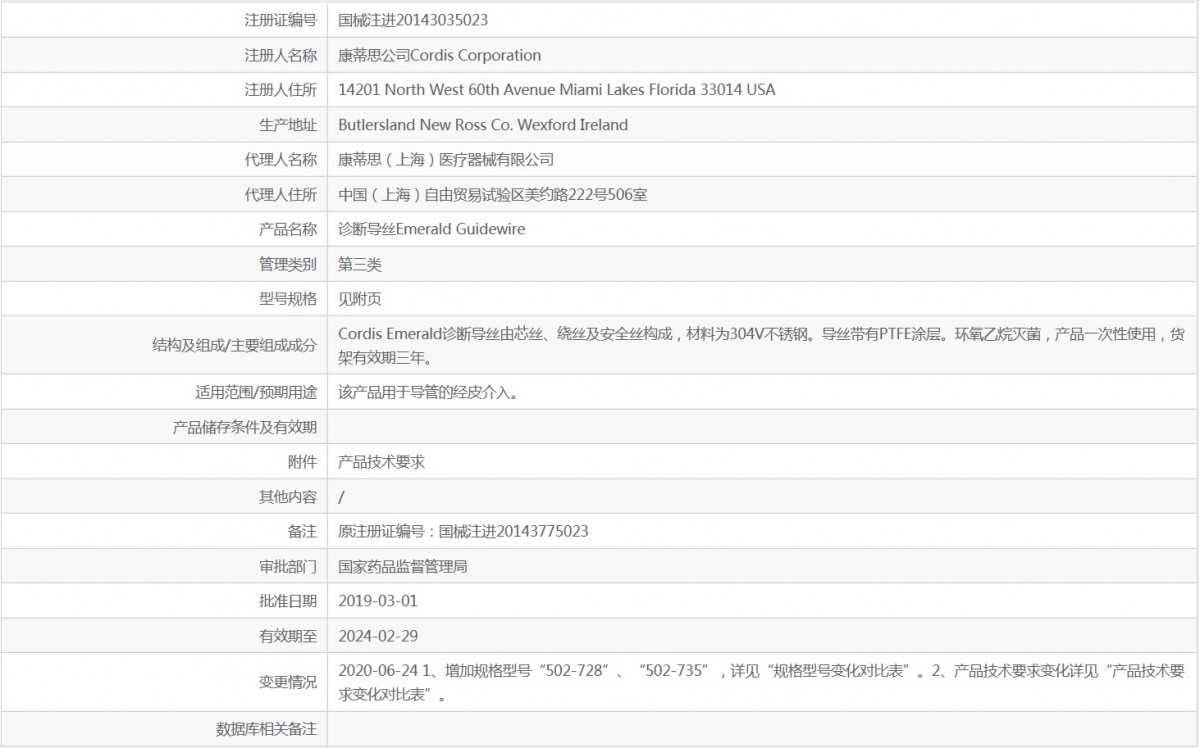Select the 美约路222号506室 address text

[493, 195]
